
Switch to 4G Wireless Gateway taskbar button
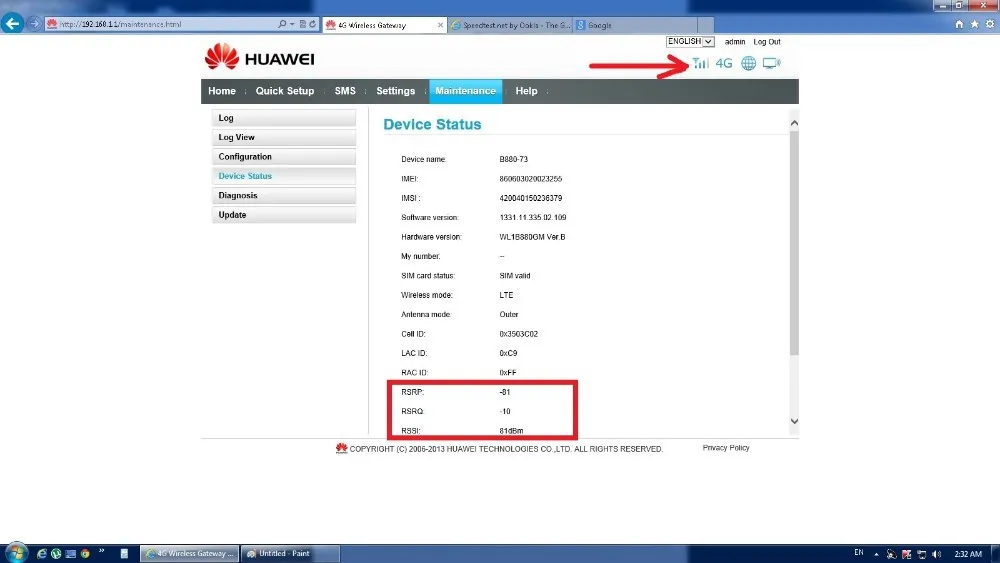coord(189,553)
